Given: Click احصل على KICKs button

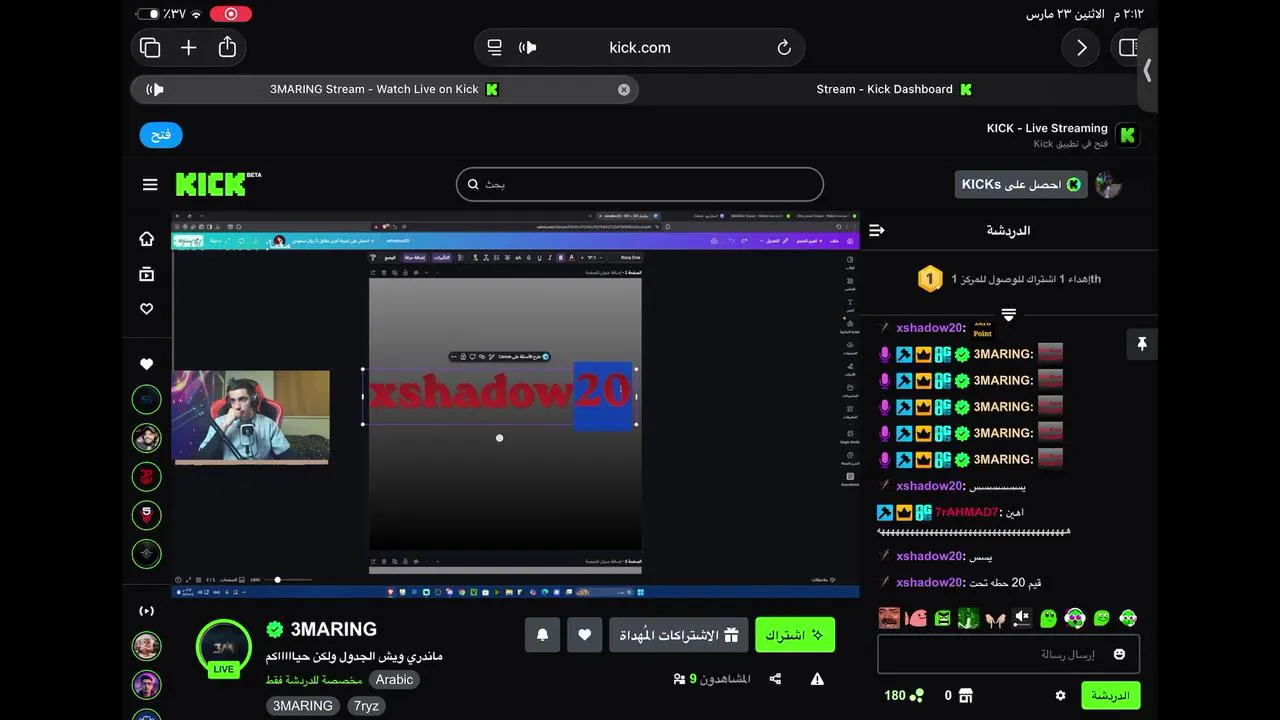Looking at the screenshot, I should point(1021,184).
